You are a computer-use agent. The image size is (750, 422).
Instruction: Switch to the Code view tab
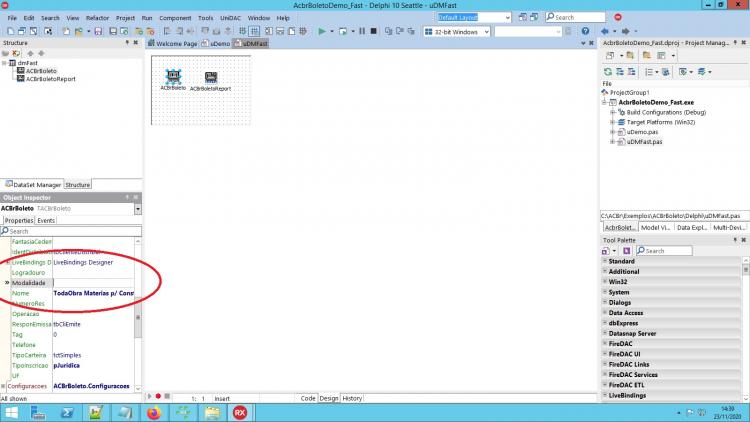click(308, 398)
